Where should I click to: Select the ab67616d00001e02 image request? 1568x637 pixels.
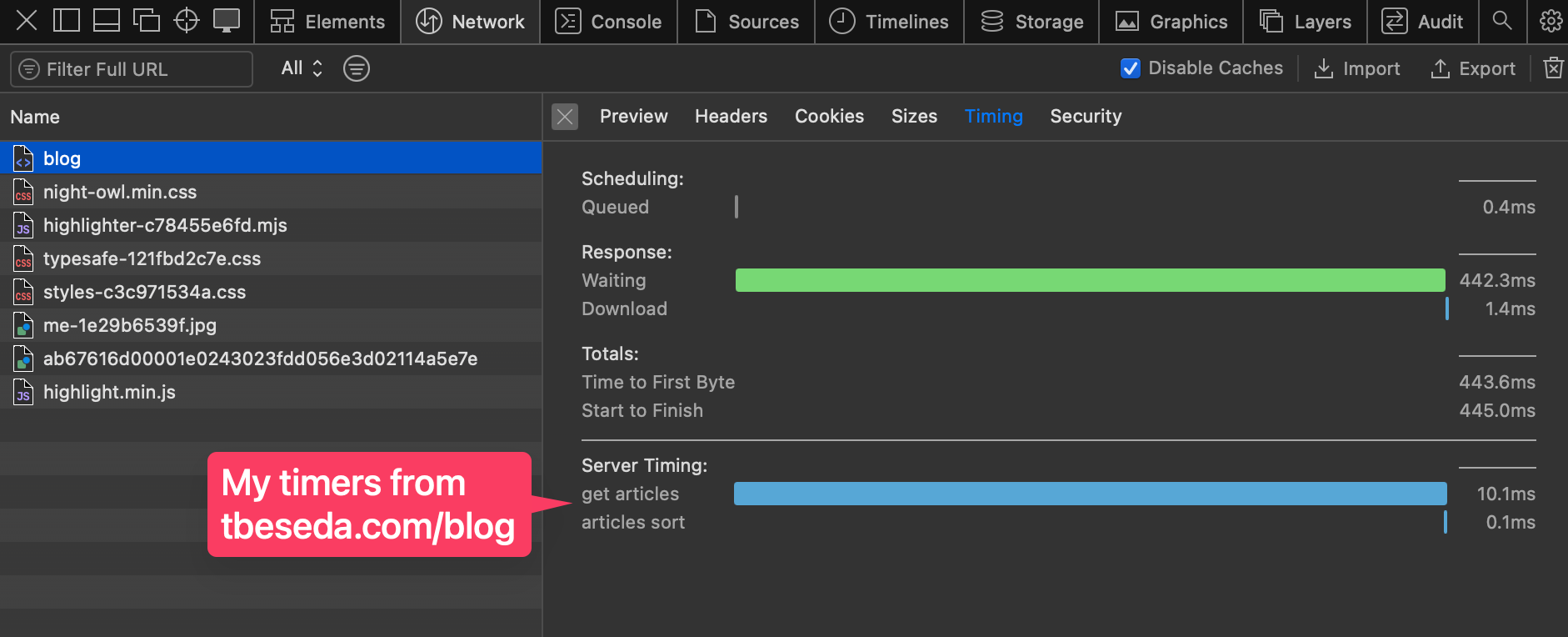tap(271, 359)
